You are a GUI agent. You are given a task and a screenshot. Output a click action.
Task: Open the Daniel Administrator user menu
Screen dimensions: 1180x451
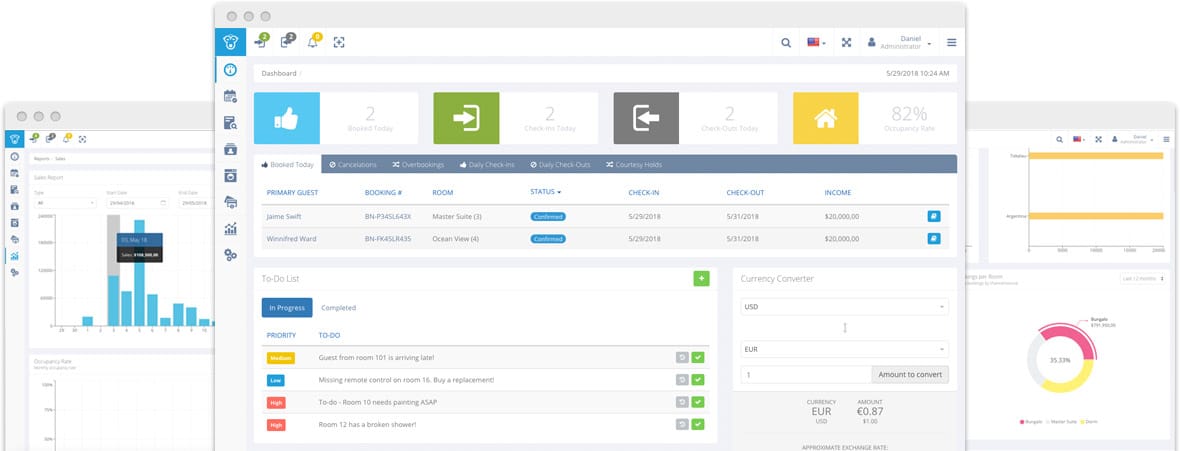pyautogui.click(x=900, y=43)
